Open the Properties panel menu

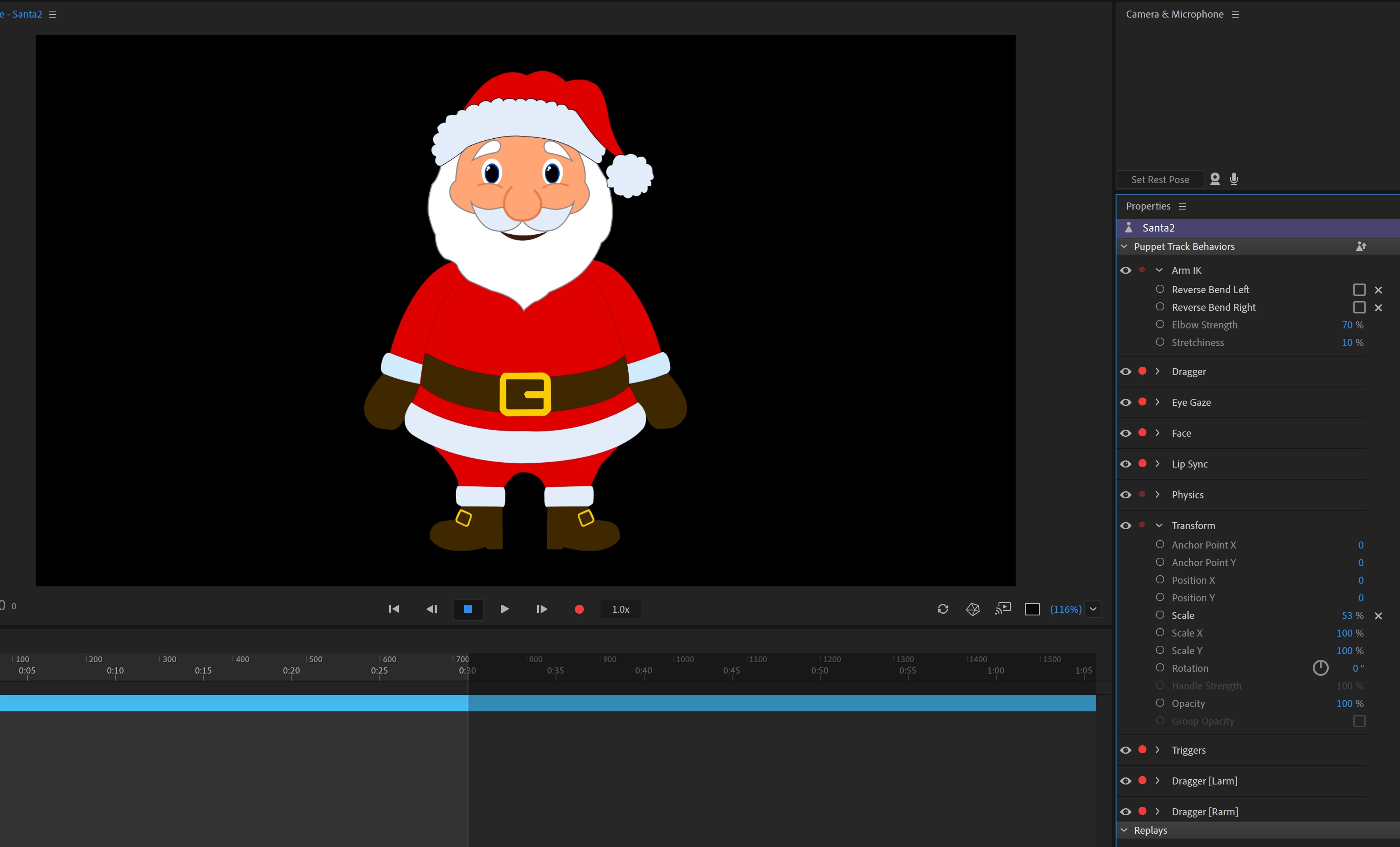[1183, 206]
